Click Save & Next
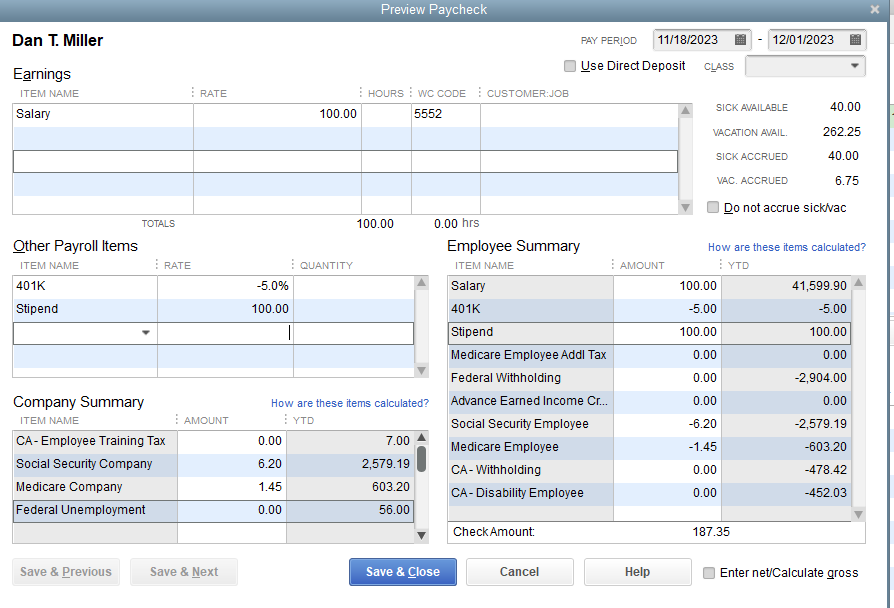Screen dimensions: 894x608 click(183, 572)
